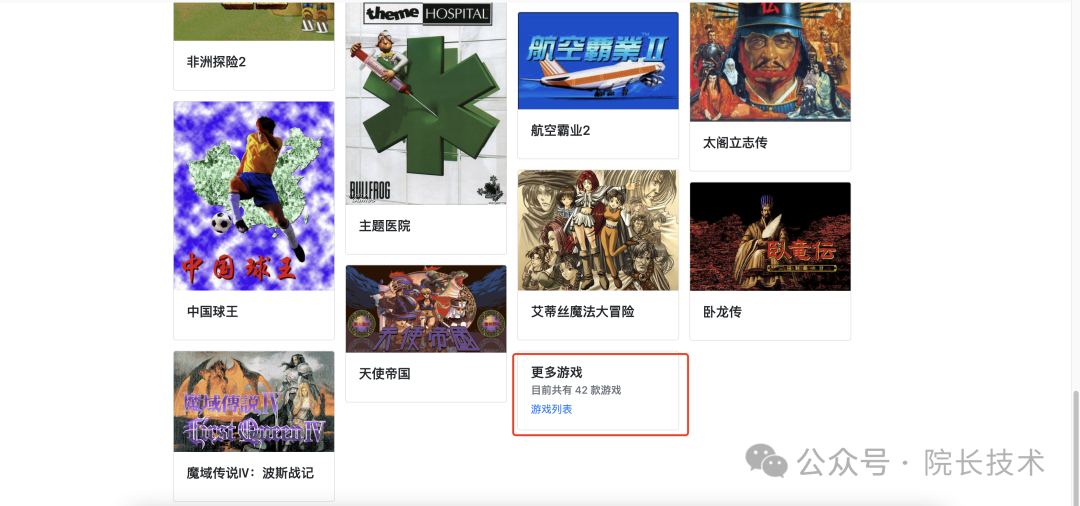This screenshot has height=506, width=1080.
Task: Open the 中国球王 game cover image
Action: [x=254, y=196]
